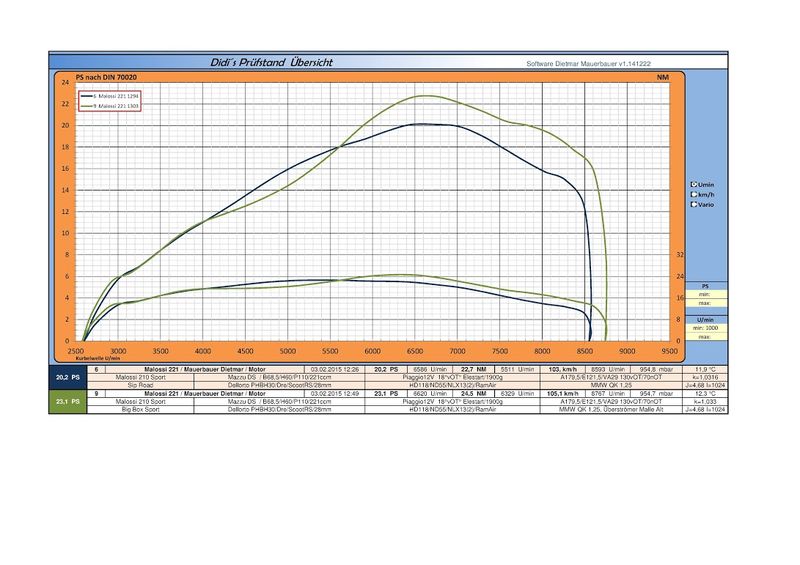Click the Big Box Sport exhaust cell
The height and width of the screenshot is (565, 800).
coord(140,410)
